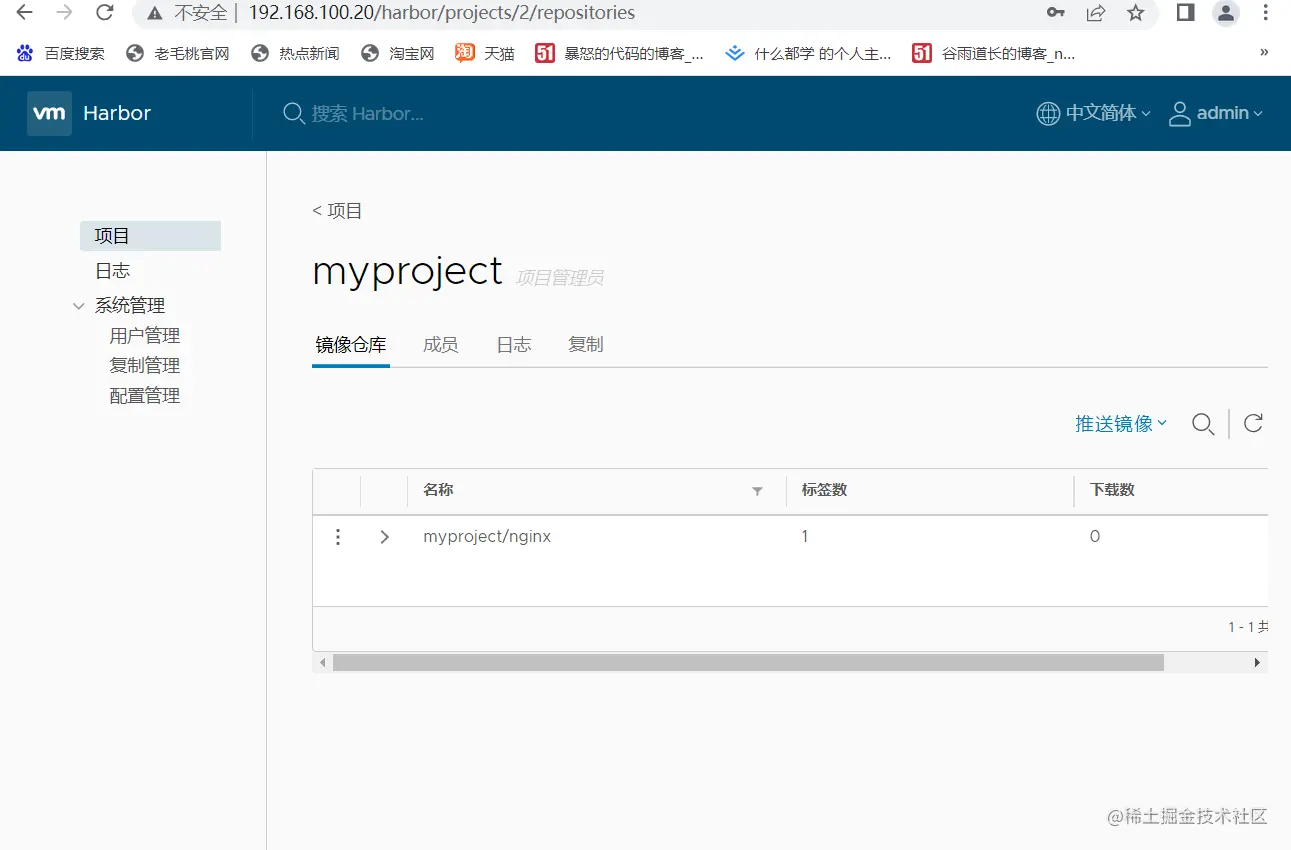This screenshot has height=850, width=1291.
Task: Click the VMware vm logo icon
Action: (x=49, y=113)
